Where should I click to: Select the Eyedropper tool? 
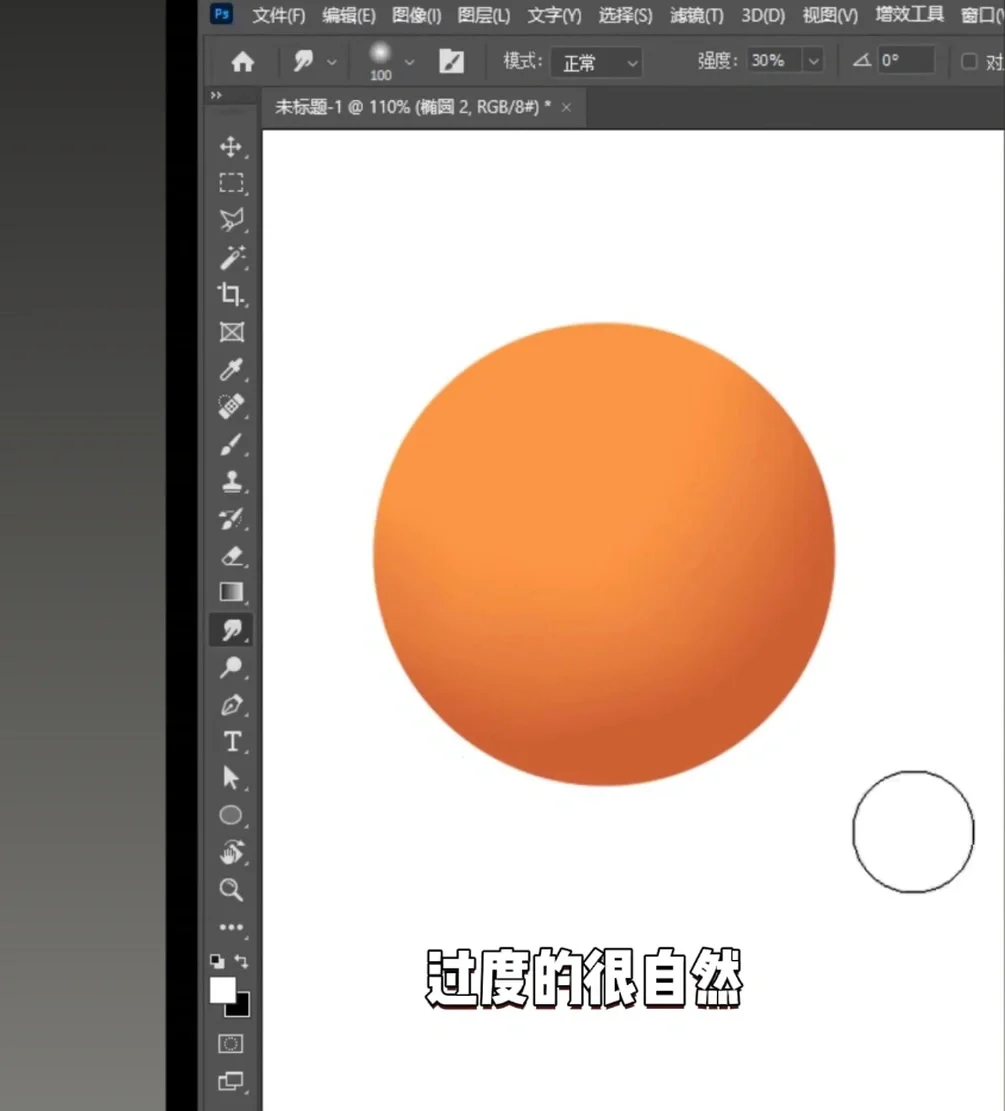click(231, 369)
